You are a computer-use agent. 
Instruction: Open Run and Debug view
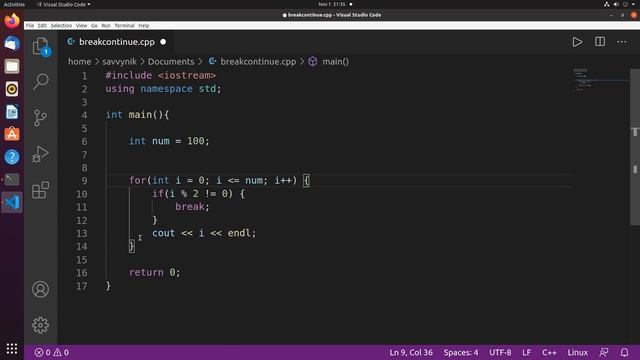click(40, 154)
